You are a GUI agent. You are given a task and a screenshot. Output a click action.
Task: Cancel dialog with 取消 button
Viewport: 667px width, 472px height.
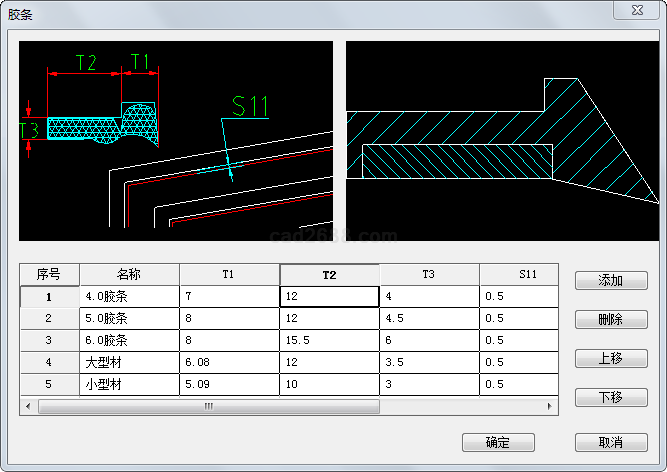click(611, 442)
